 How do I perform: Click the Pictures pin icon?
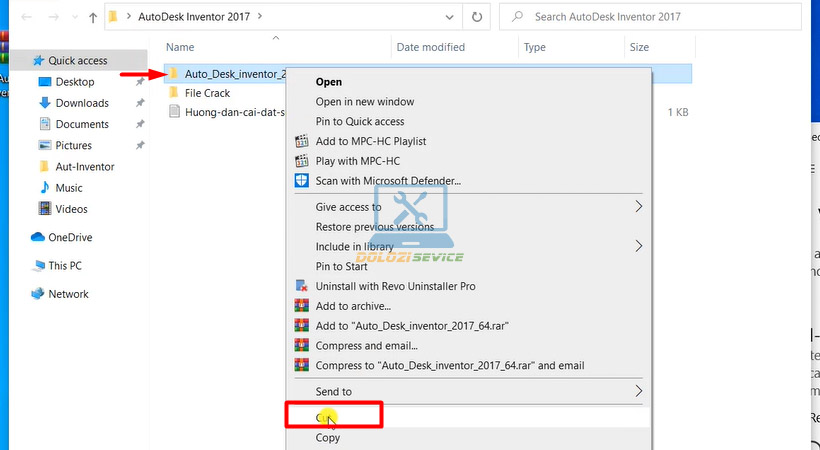(x=140, y=145)
